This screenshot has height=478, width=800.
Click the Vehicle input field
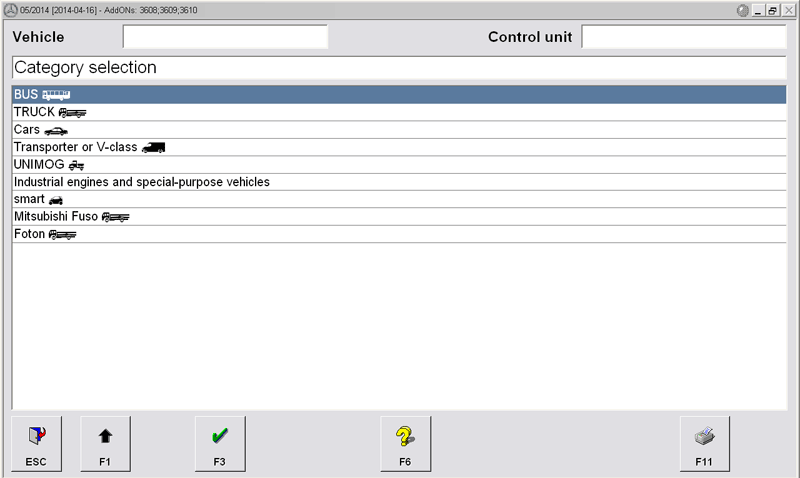(225, 37)
